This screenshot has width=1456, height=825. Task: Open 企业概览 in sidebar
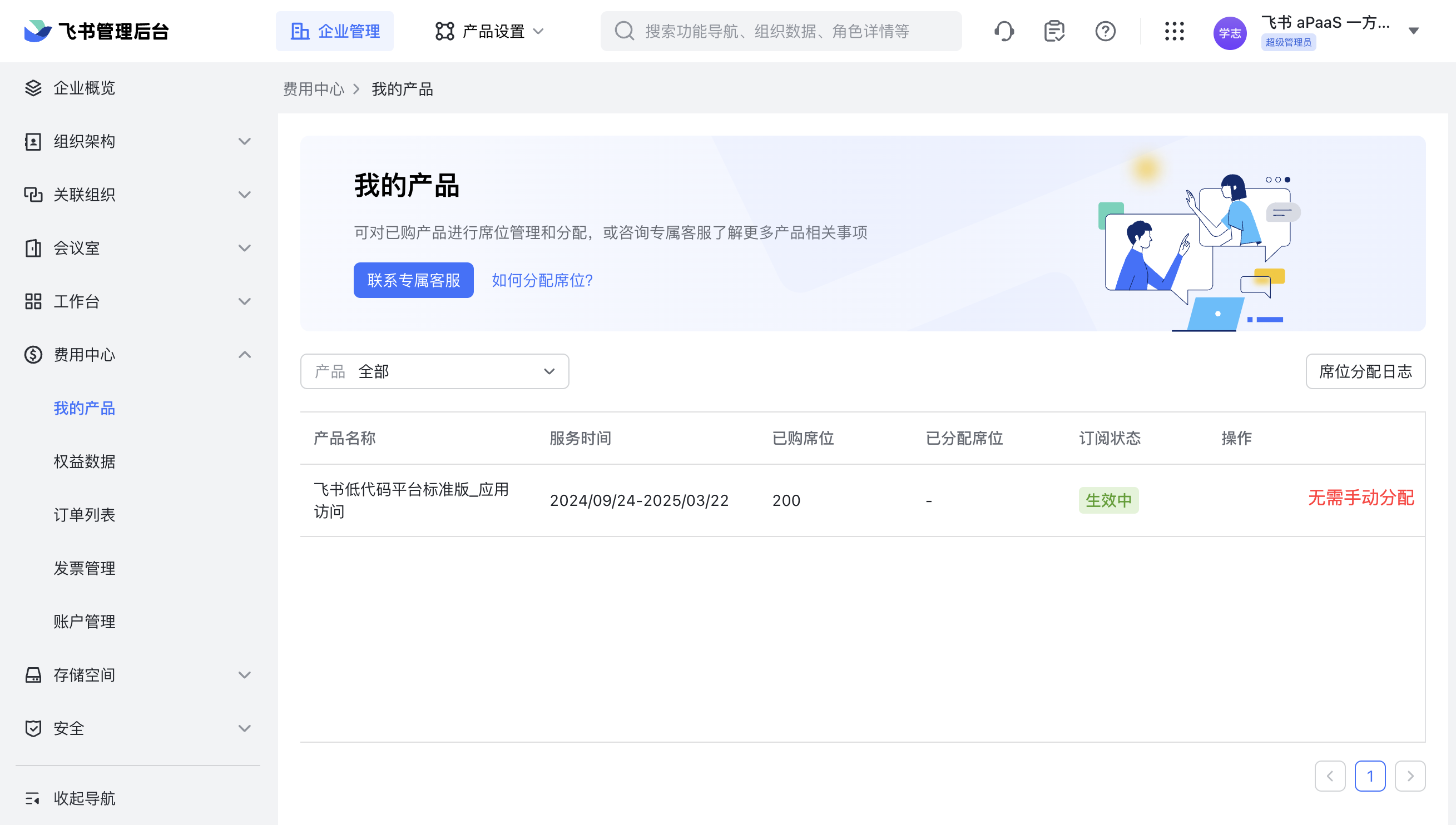pos(85,88)
